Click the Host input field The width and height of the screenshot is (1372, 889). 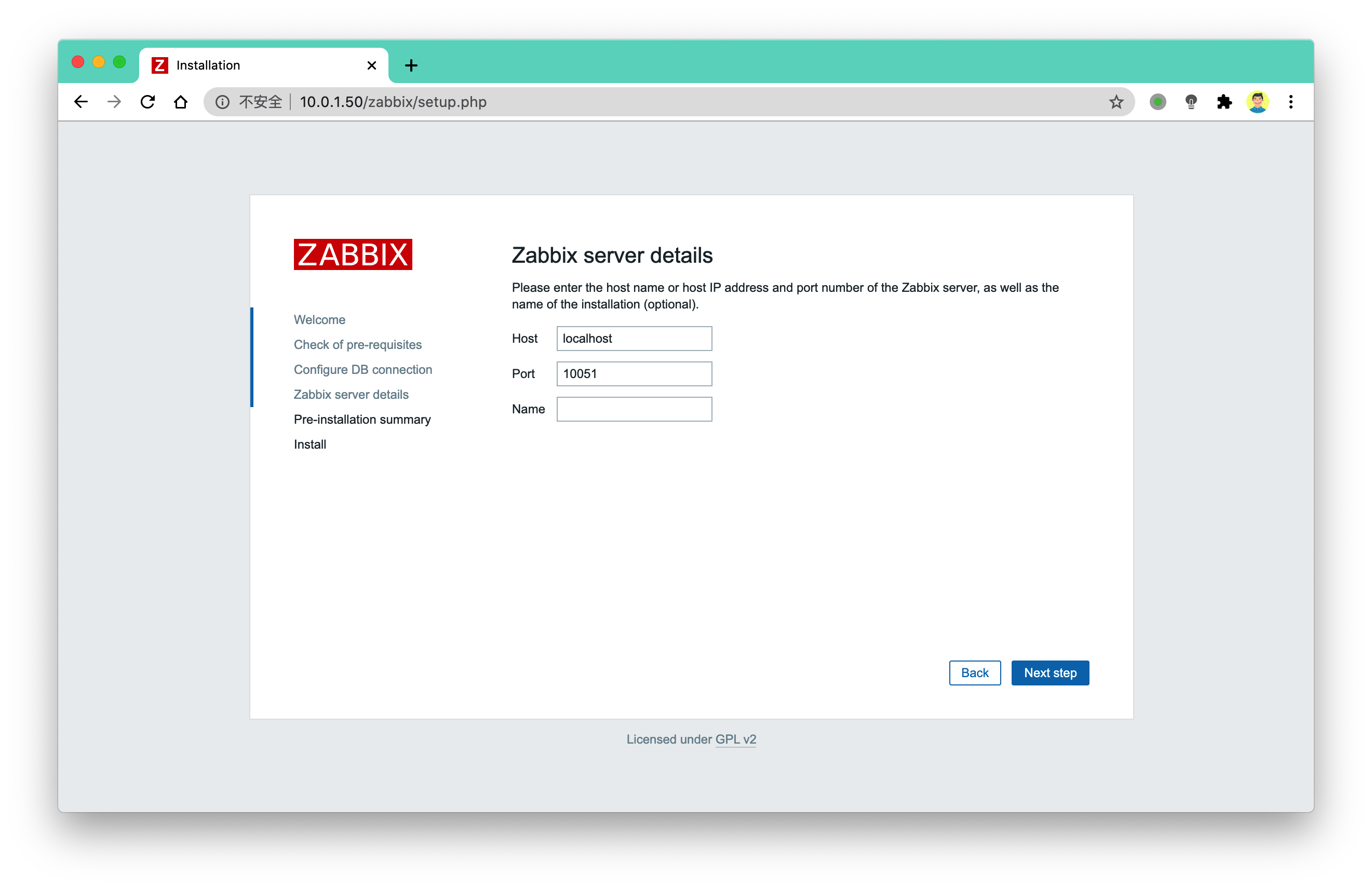tap(634, 339)
